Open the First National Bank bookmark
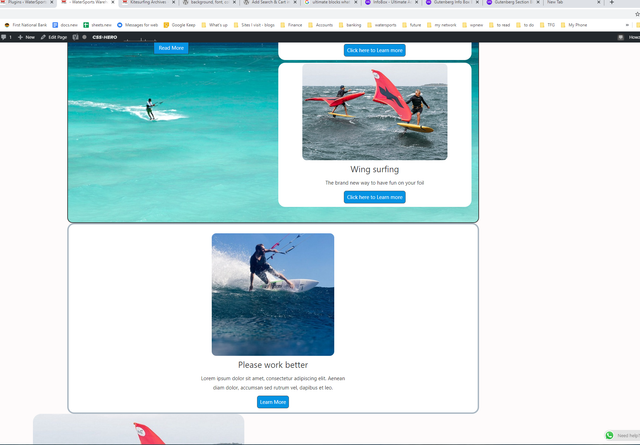This screenshot has width=640, height=445. click(x=26, y=25)
